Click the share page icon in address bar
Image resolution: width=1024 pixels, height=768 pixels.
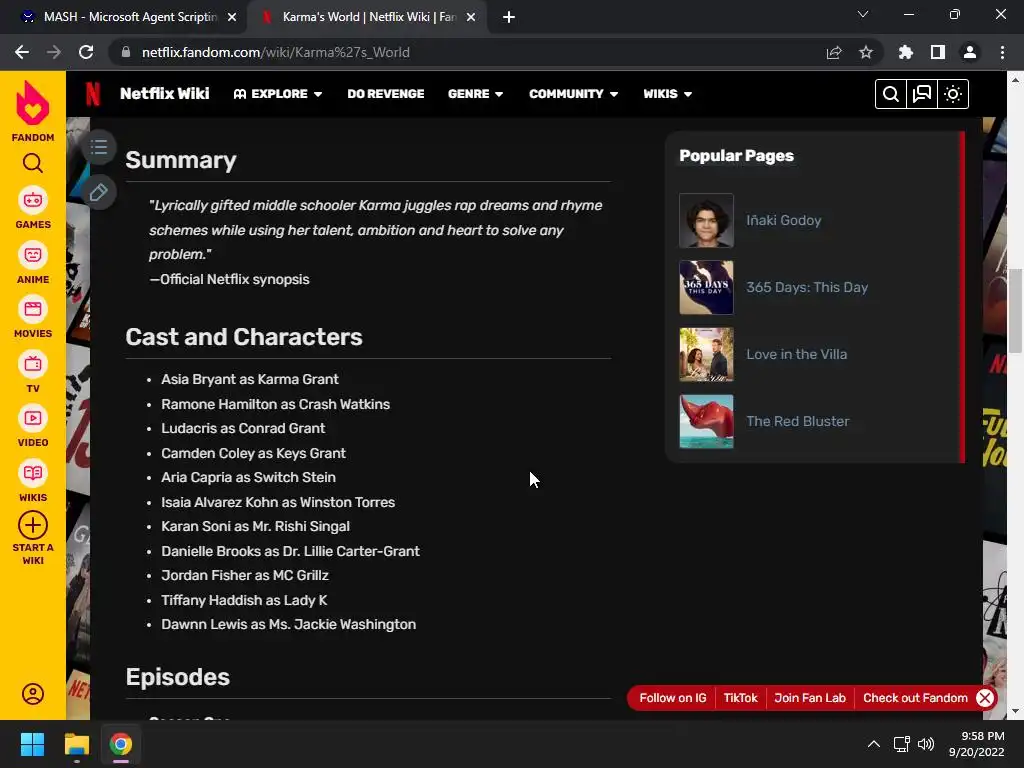[834, 52]
